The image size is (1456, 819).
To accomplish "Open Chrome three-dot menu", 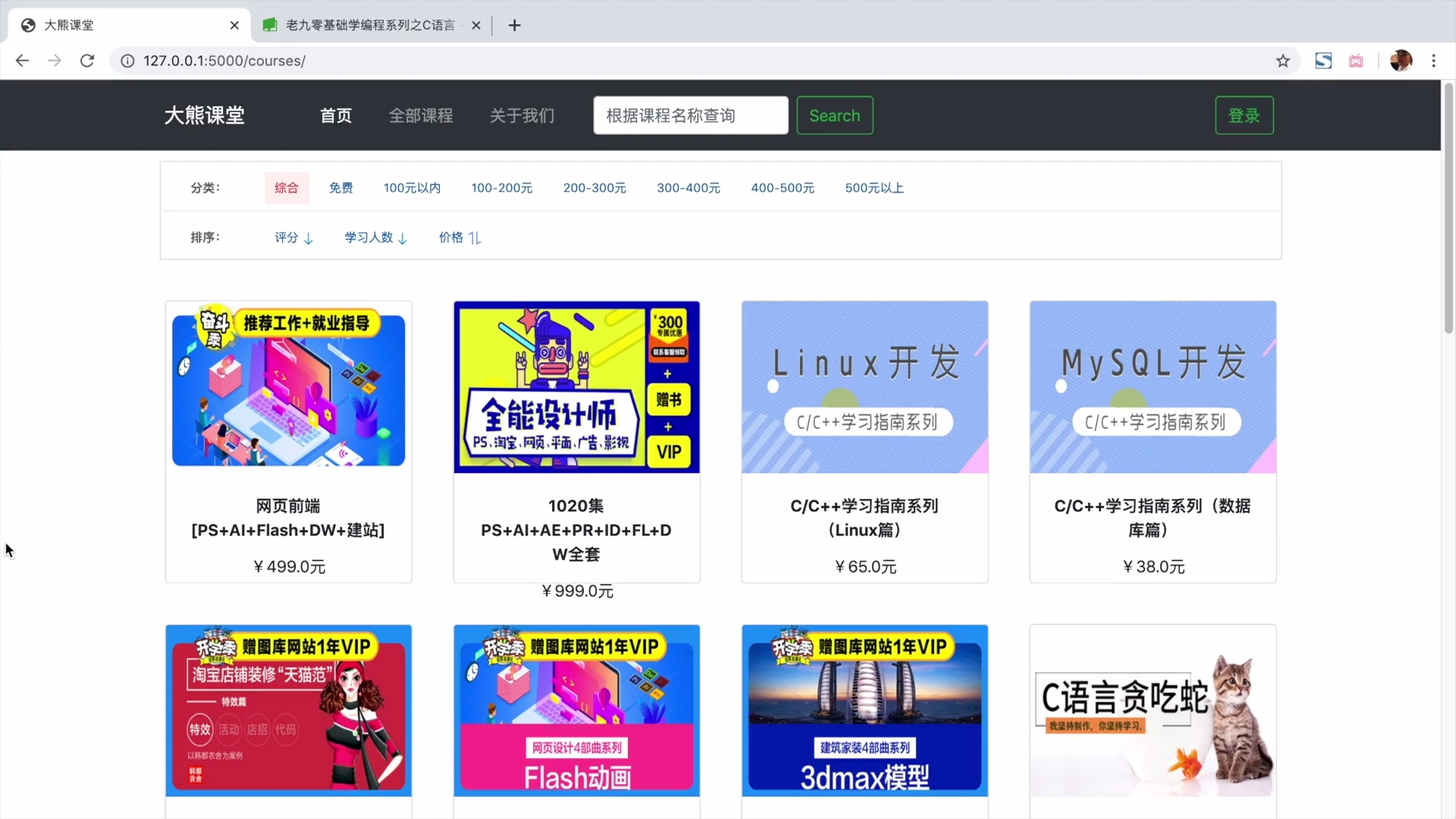I will tap(1433, 61).
